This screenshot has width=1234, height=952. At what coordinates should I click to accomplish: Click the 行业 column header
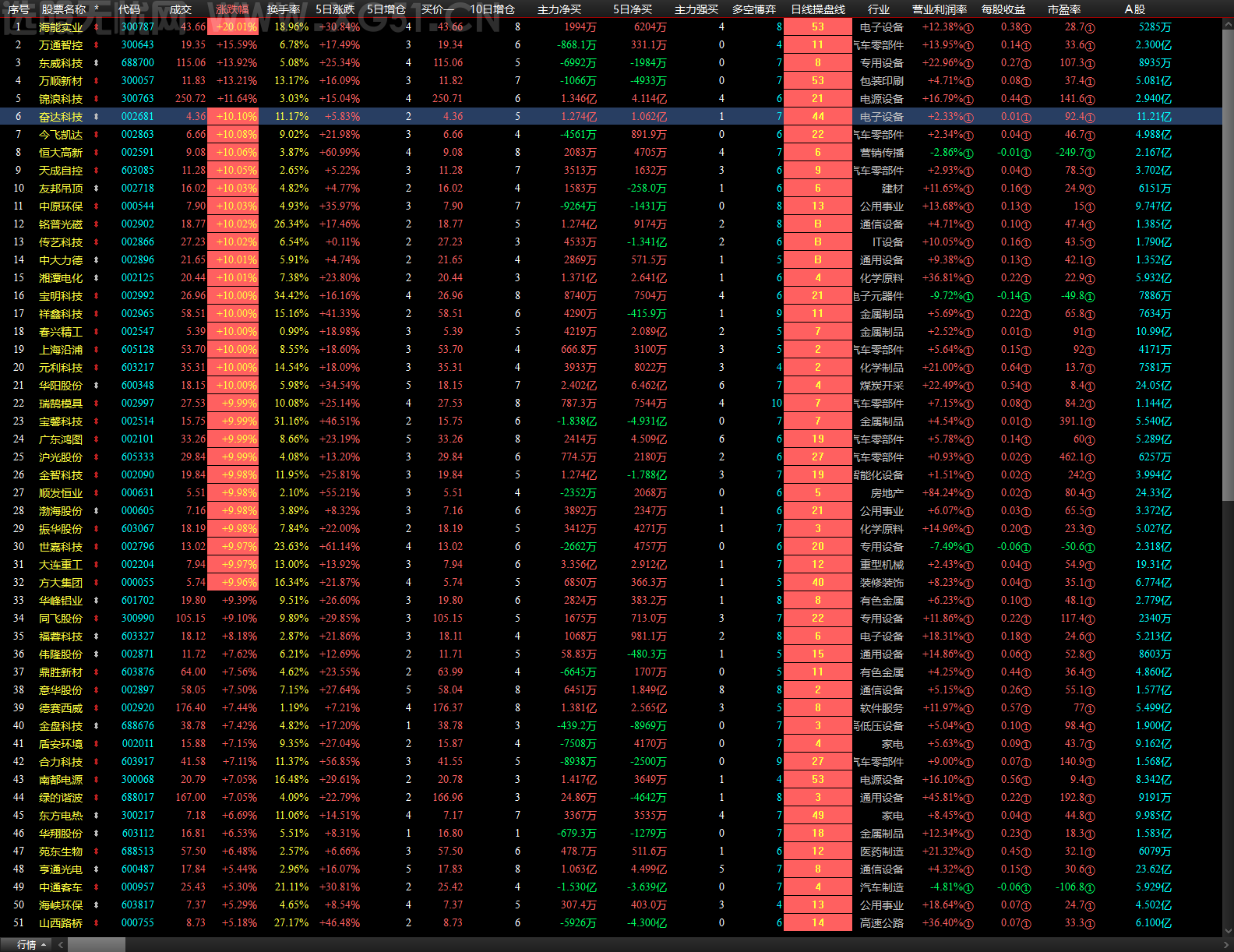coord(879,9)
